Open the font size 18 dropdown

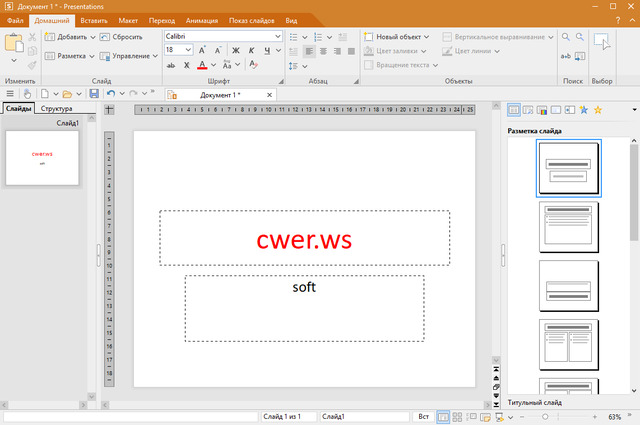[187, 50]
